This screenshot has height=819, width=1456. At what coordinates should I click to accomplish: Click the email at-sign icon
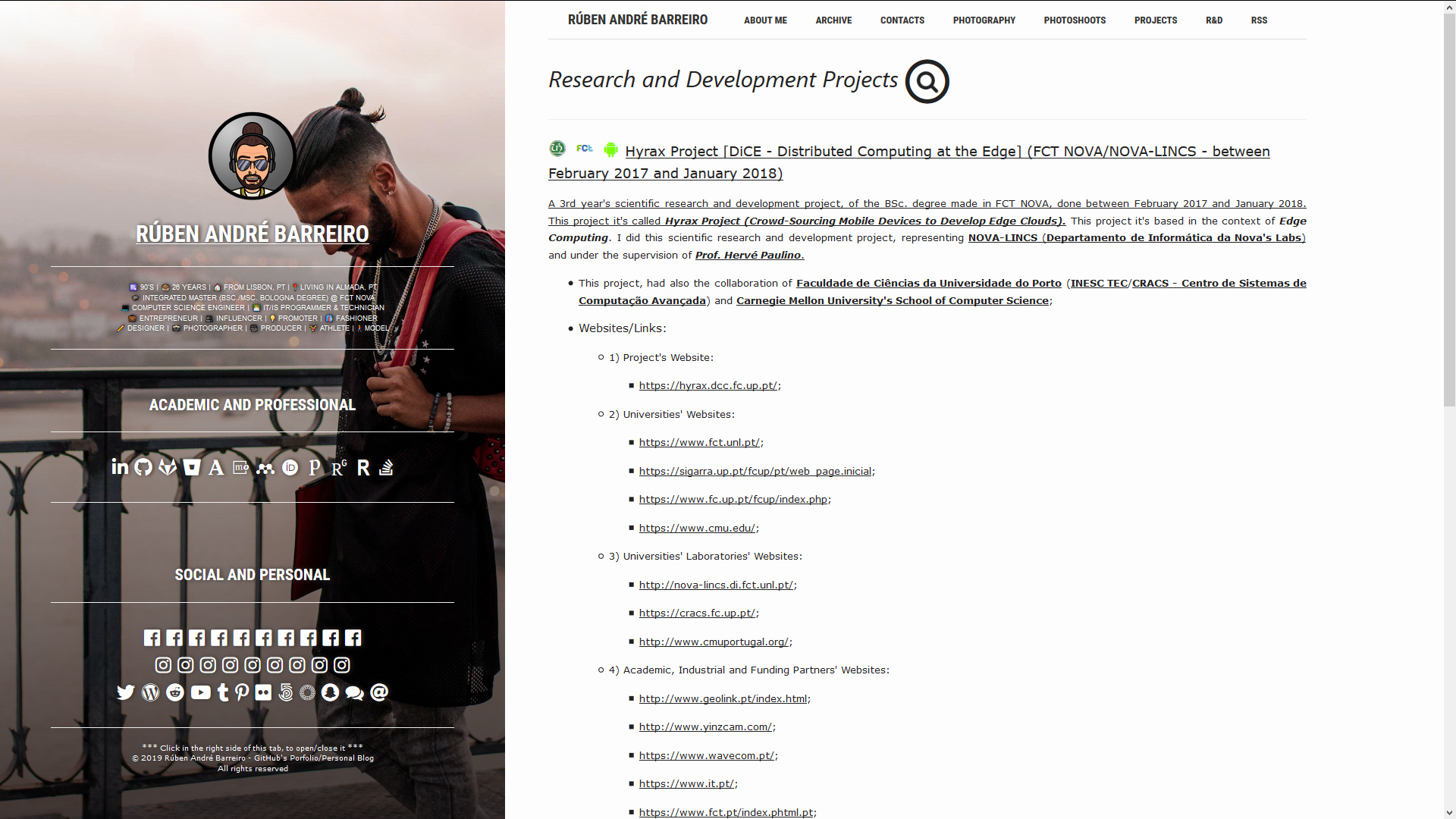click(379, 692)
